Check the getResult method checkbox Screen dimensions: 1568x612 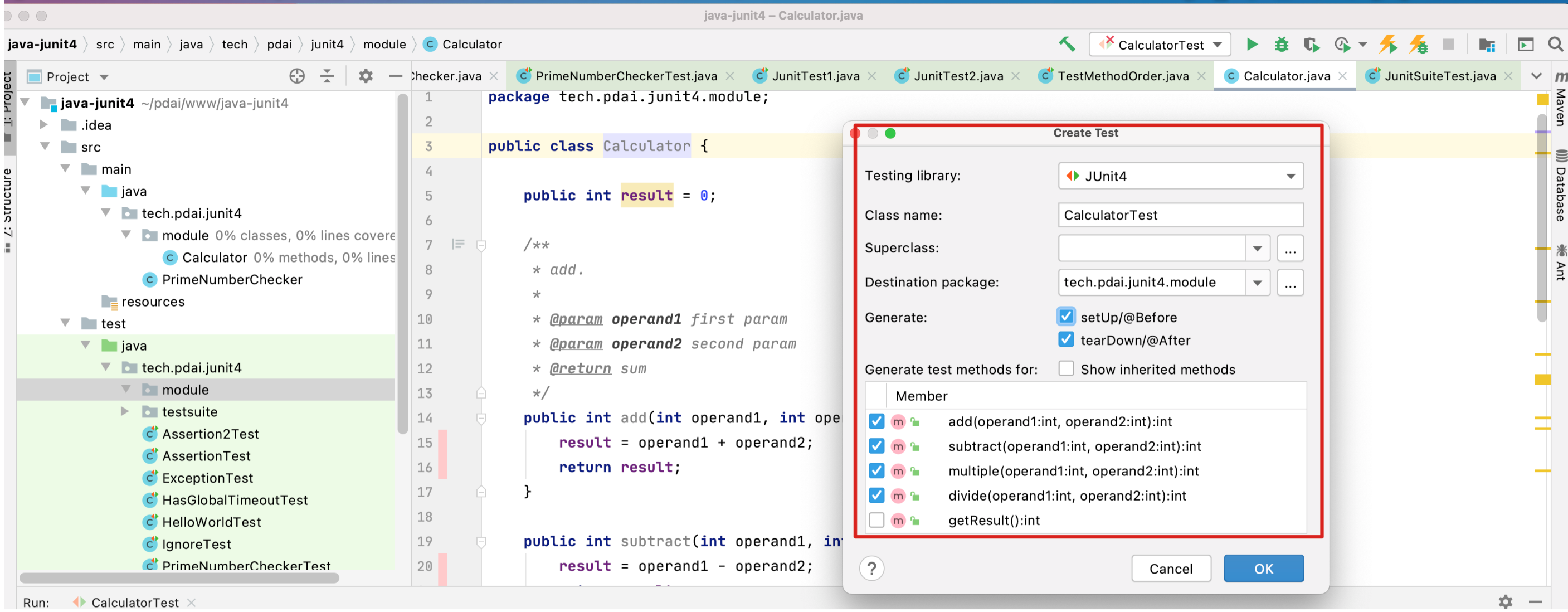[x=876, y=521]
